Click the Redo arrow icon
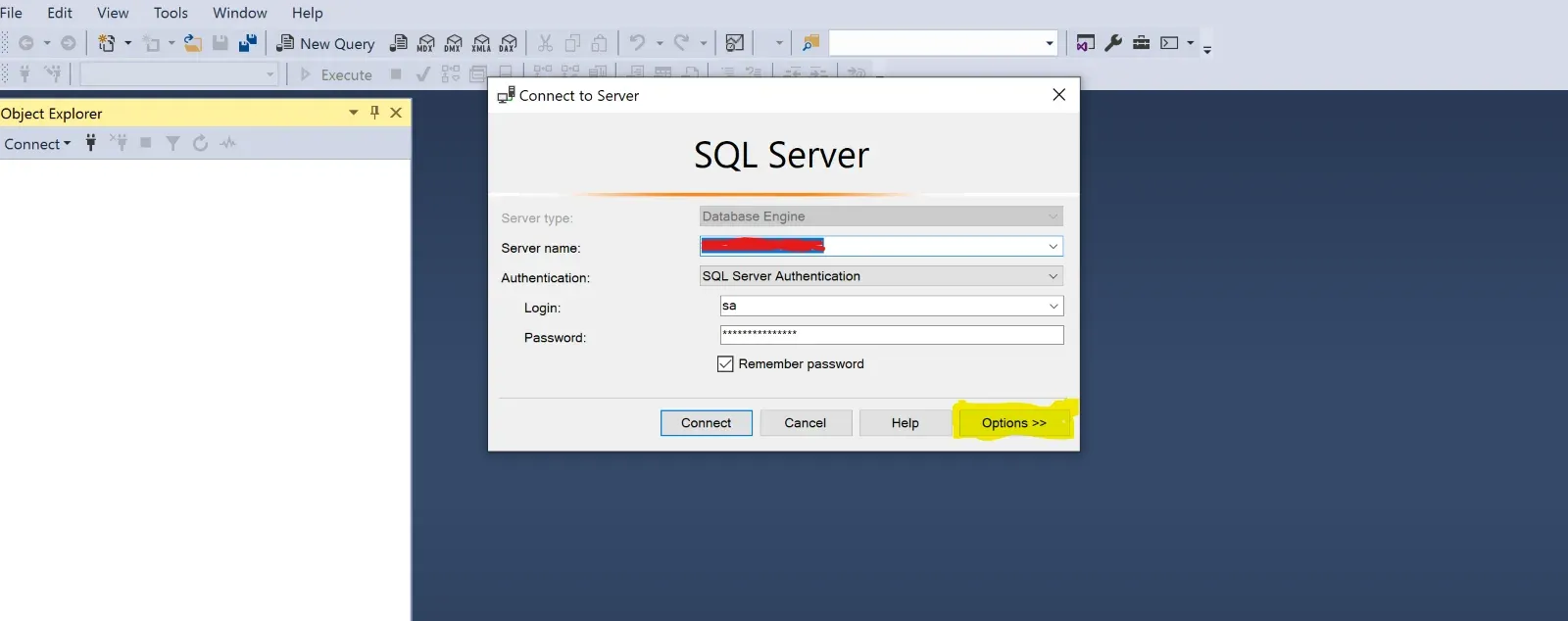This screenshot has height=621, width=1568. [681, 43]
